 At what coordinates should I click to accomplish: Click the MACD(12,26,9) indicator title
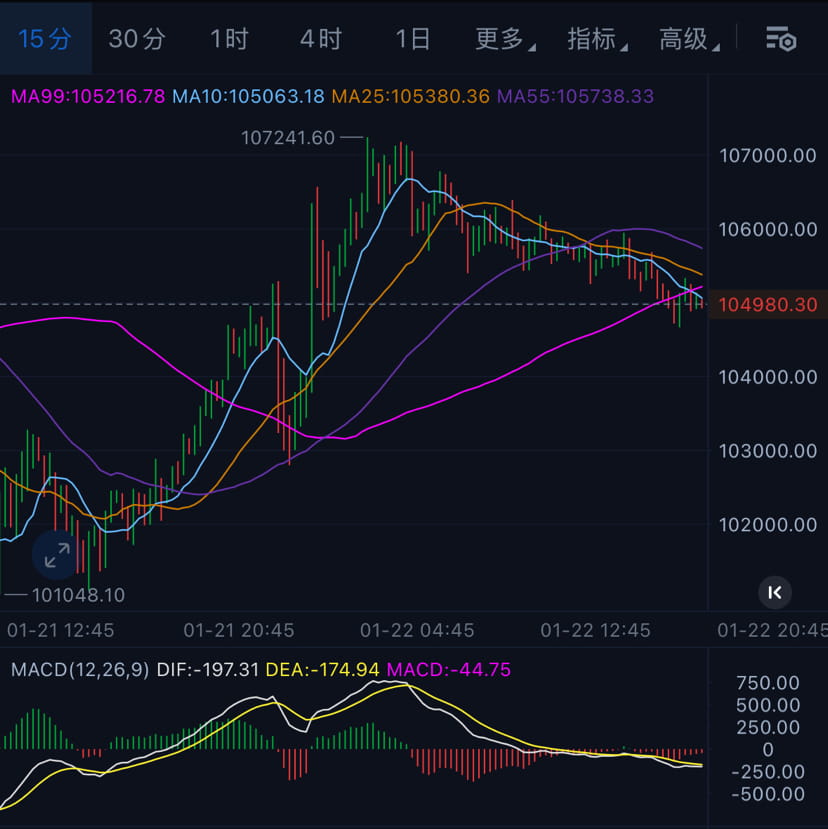(80, 670)
